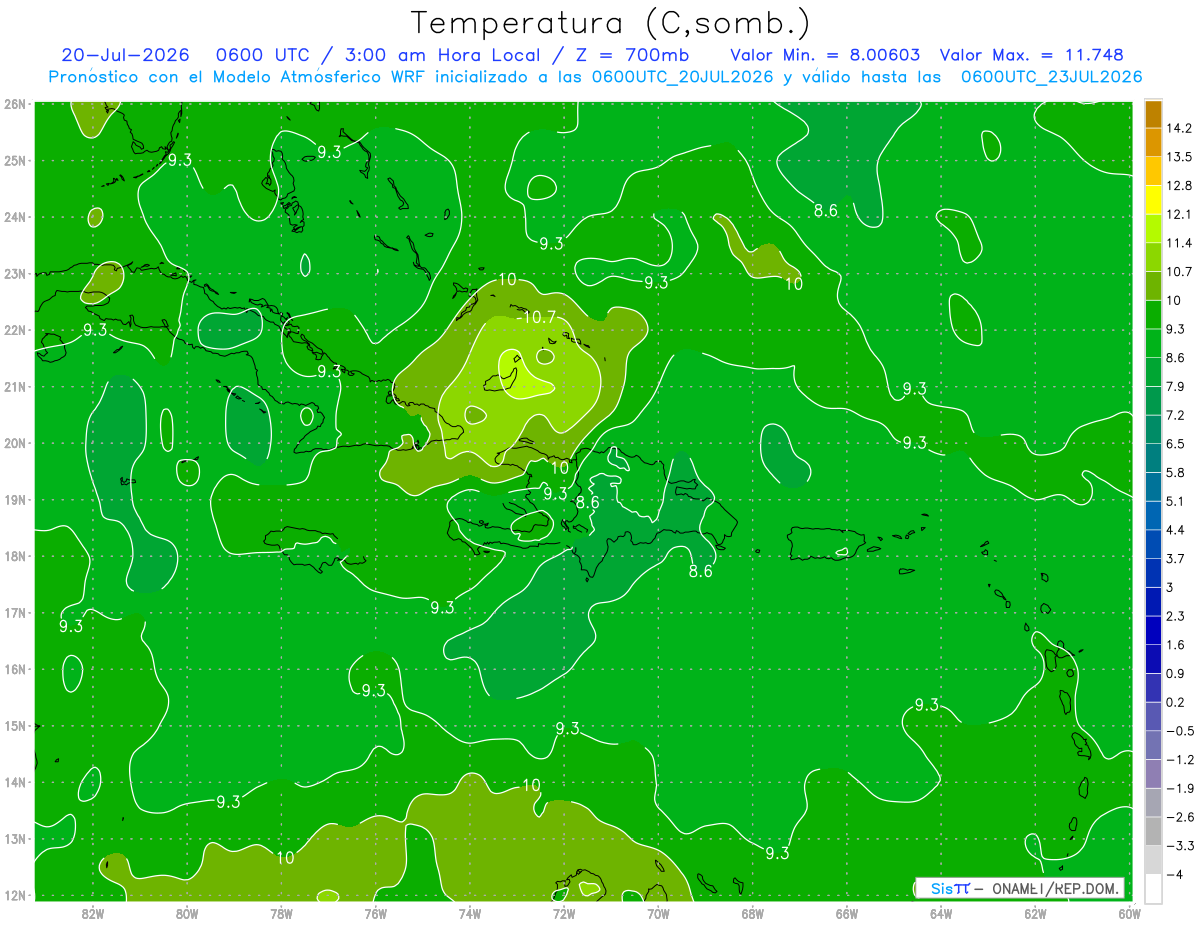Image resolution: width=1200 pixels, height=927 pixels.
Task: Click the dark blue colorbar swatch between 2.3 and 1.6
Action: pos(1153,630)
